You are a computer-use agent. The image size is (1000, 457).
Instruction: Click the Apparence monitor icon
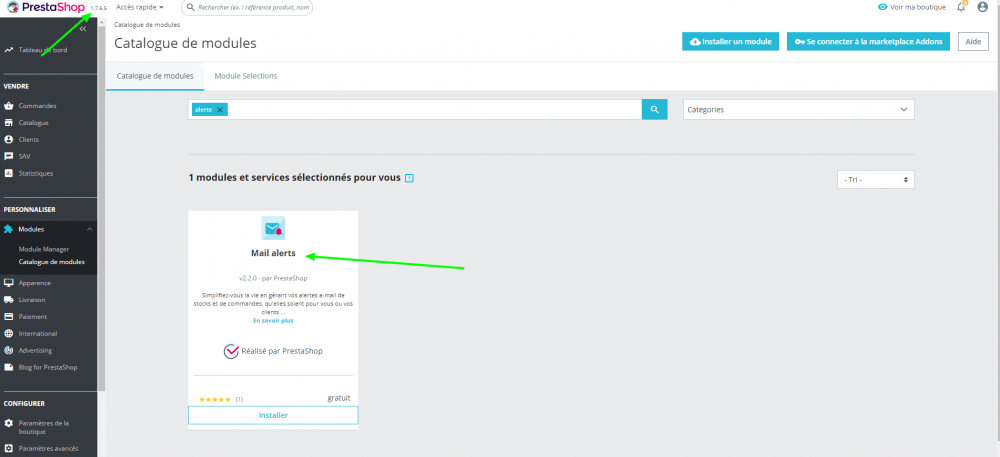coord(9,283)
